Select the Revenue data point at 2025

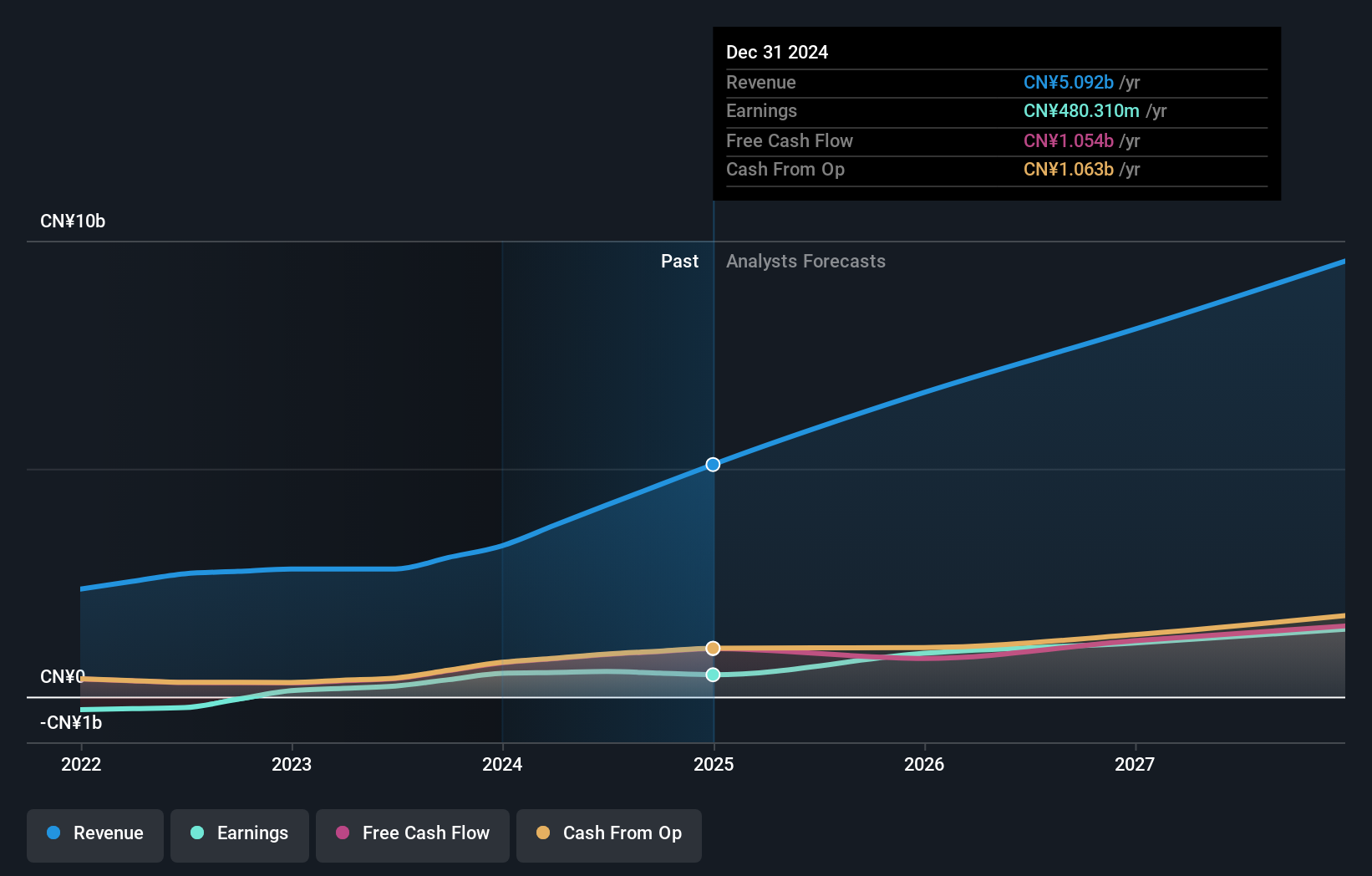click(x=713, y=465)
